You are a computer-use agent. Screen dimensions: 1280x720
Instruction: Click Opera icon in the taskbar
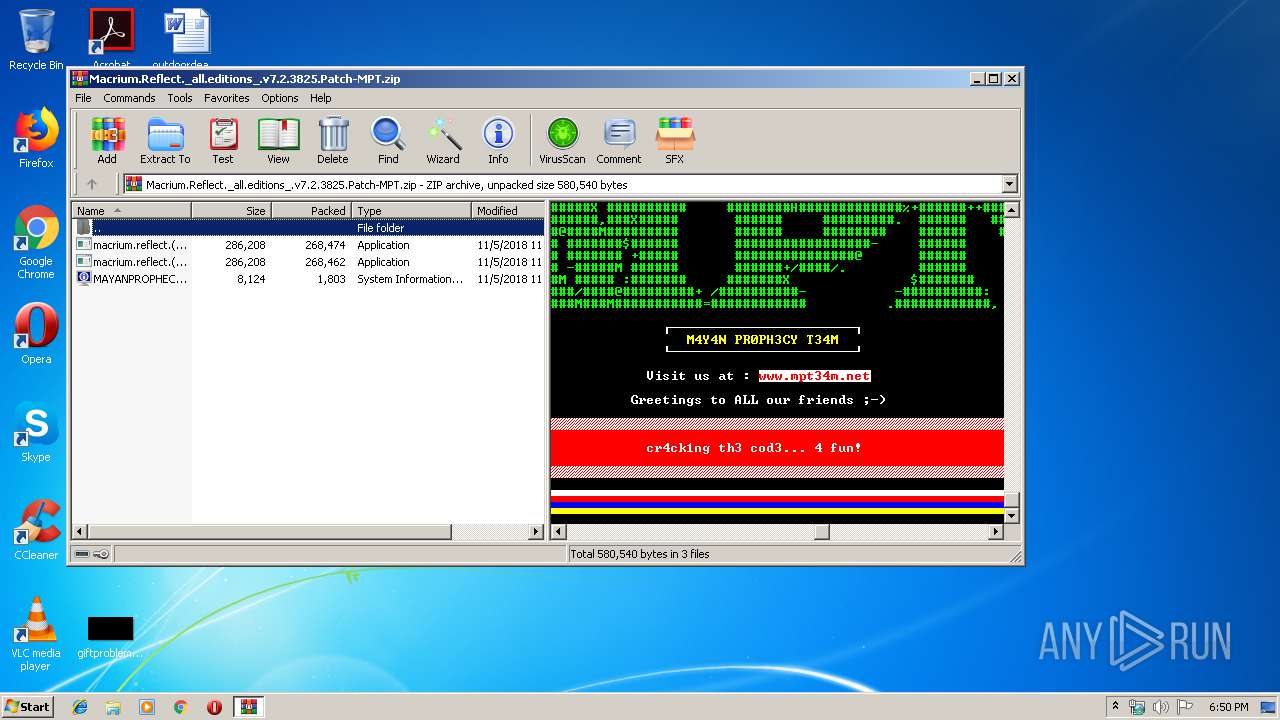(214, 707)
